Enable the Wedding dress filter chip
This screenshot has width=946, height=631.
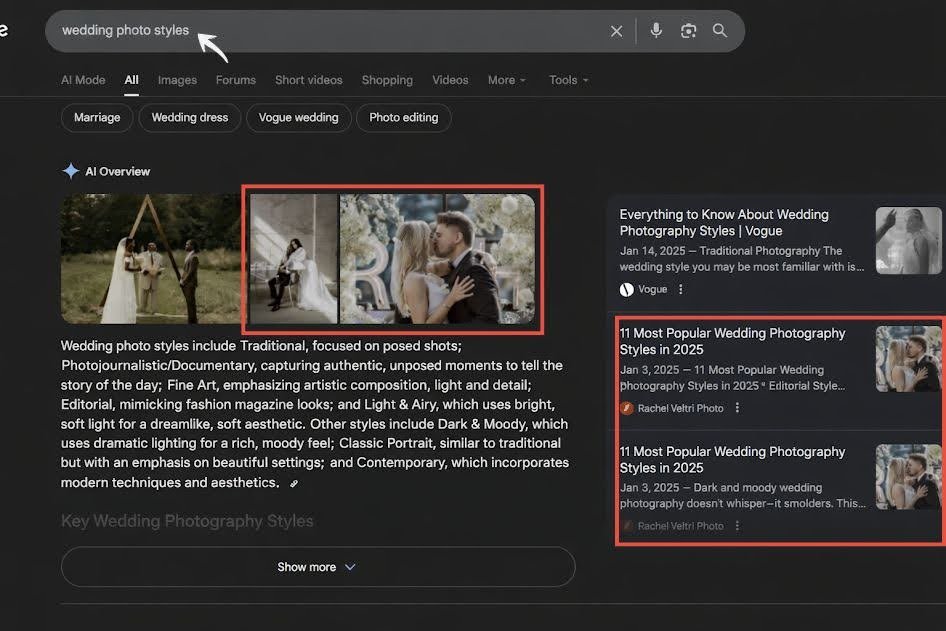189,117
